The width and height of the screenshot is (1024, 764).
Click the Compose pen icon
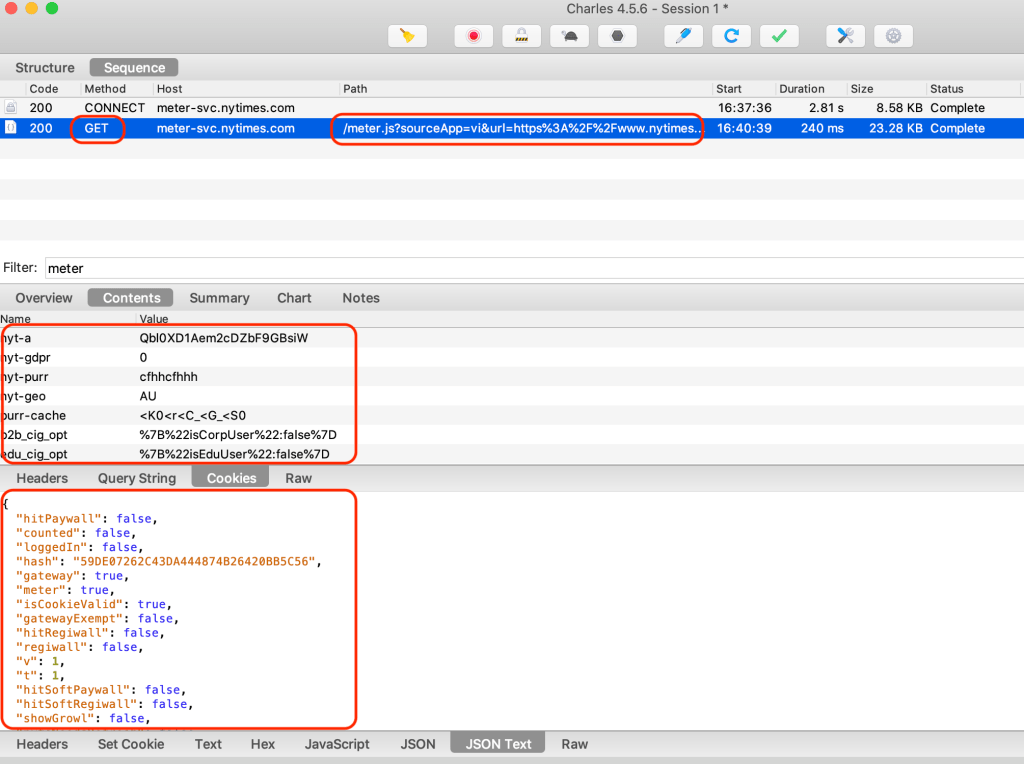point(683,36)
